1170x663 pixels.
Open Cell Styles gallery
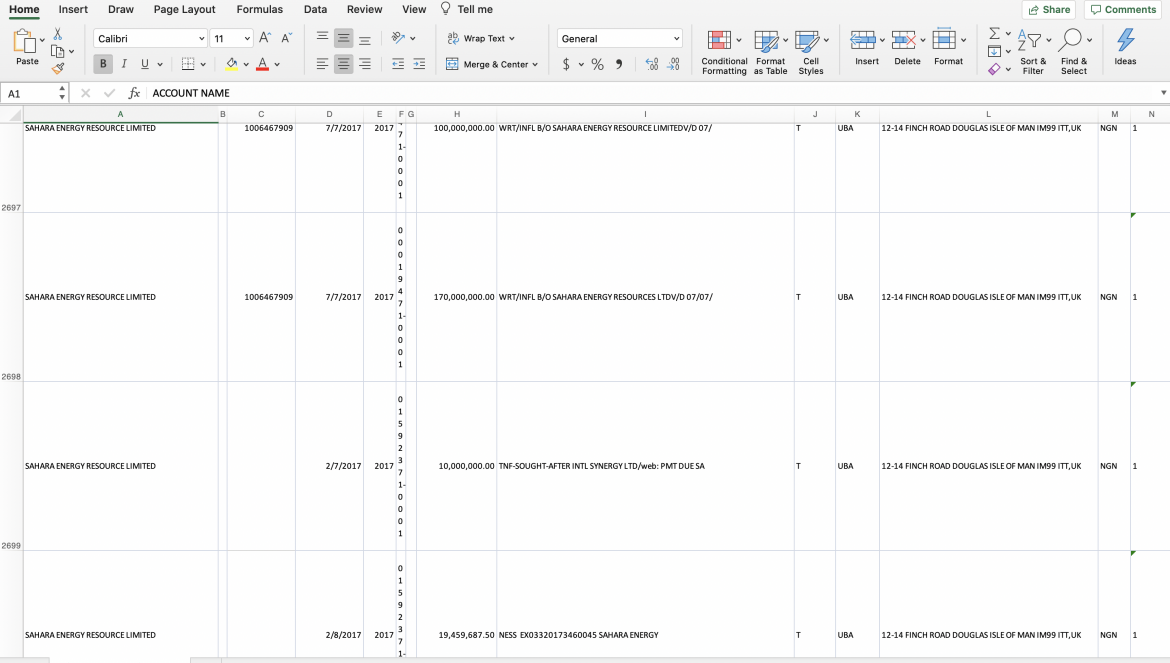coord(811,52)
